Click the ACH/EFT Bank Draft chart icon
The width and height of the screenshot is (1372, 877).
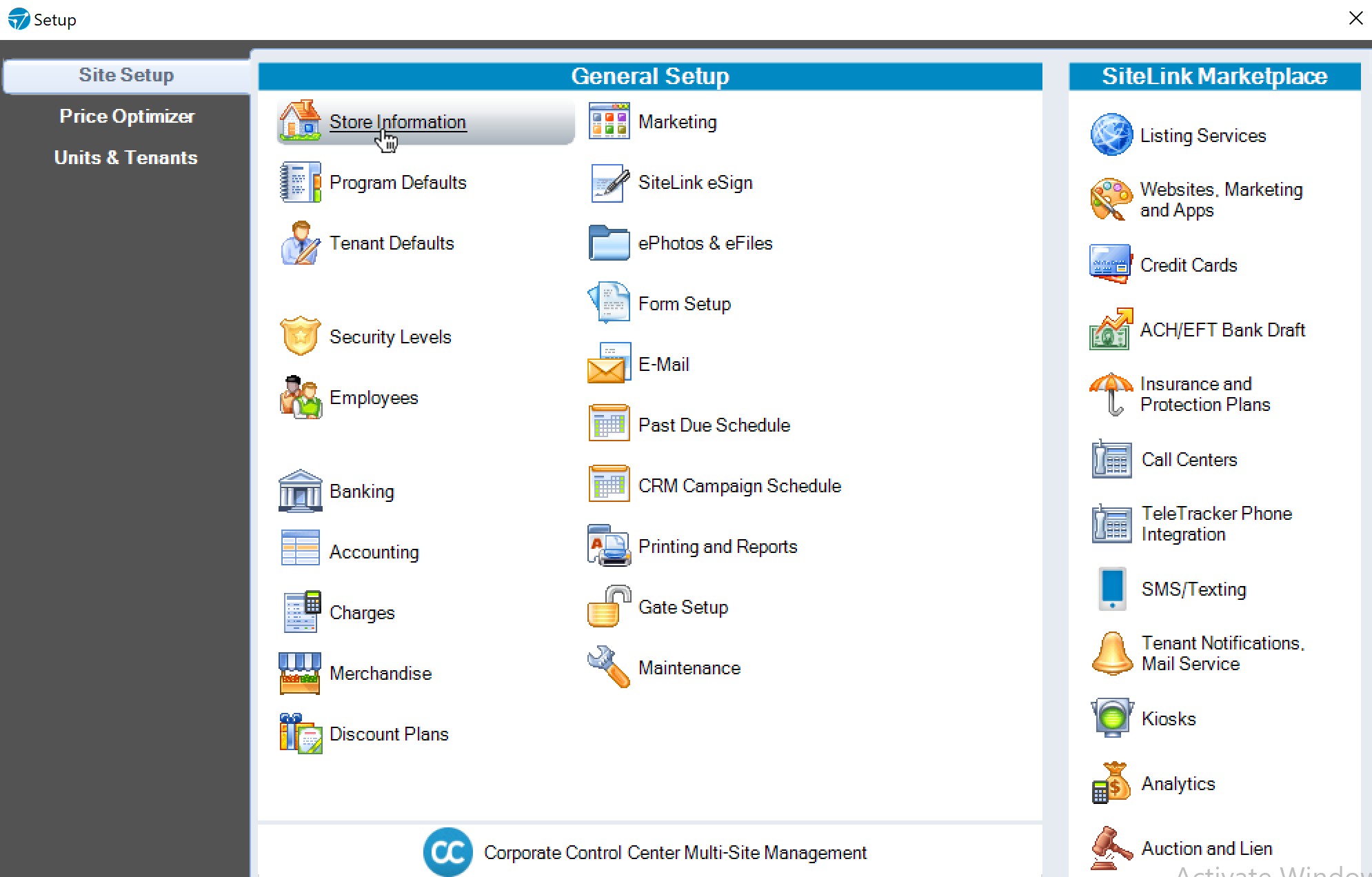1111,329
